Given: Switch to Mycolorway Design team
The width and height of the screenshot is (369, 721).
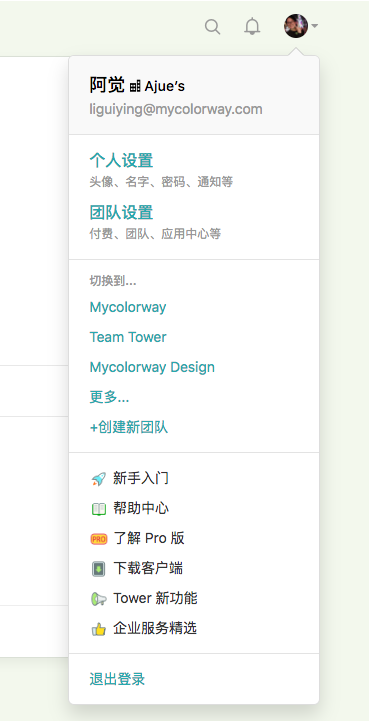Looking at the screenshot, I should point(152,367).
